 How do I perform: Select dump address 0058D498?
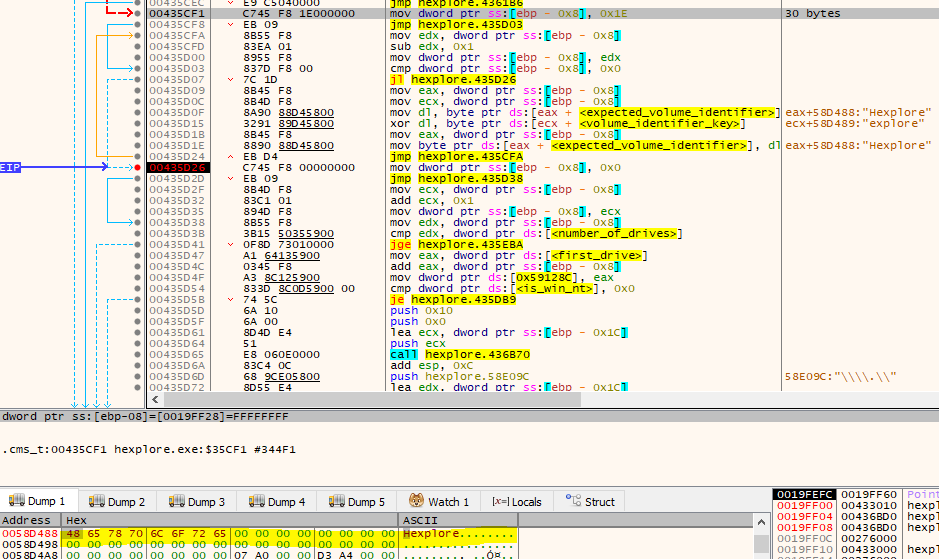(x=30, y=545)
